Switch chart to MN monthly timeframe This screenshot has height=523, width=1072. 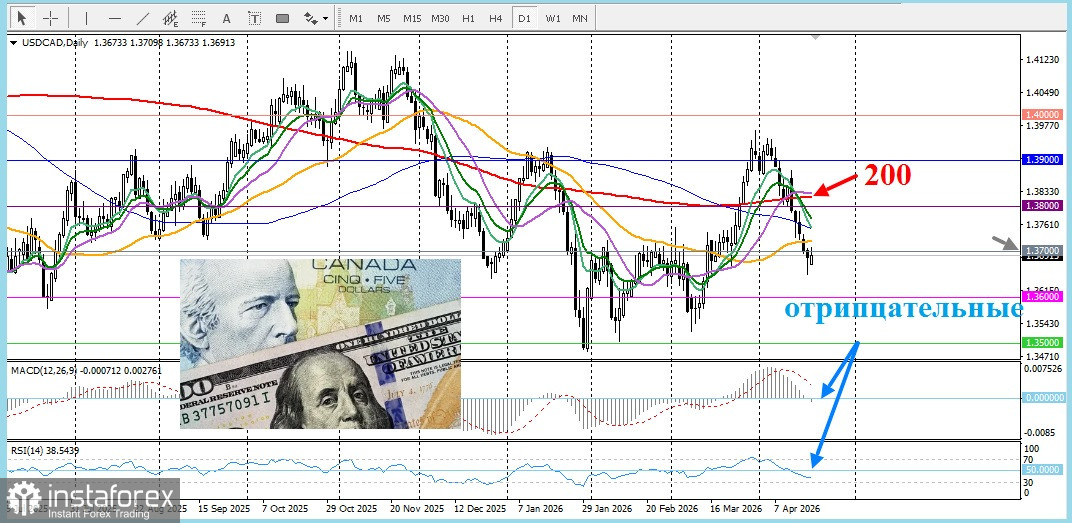(x=580, y=18)
